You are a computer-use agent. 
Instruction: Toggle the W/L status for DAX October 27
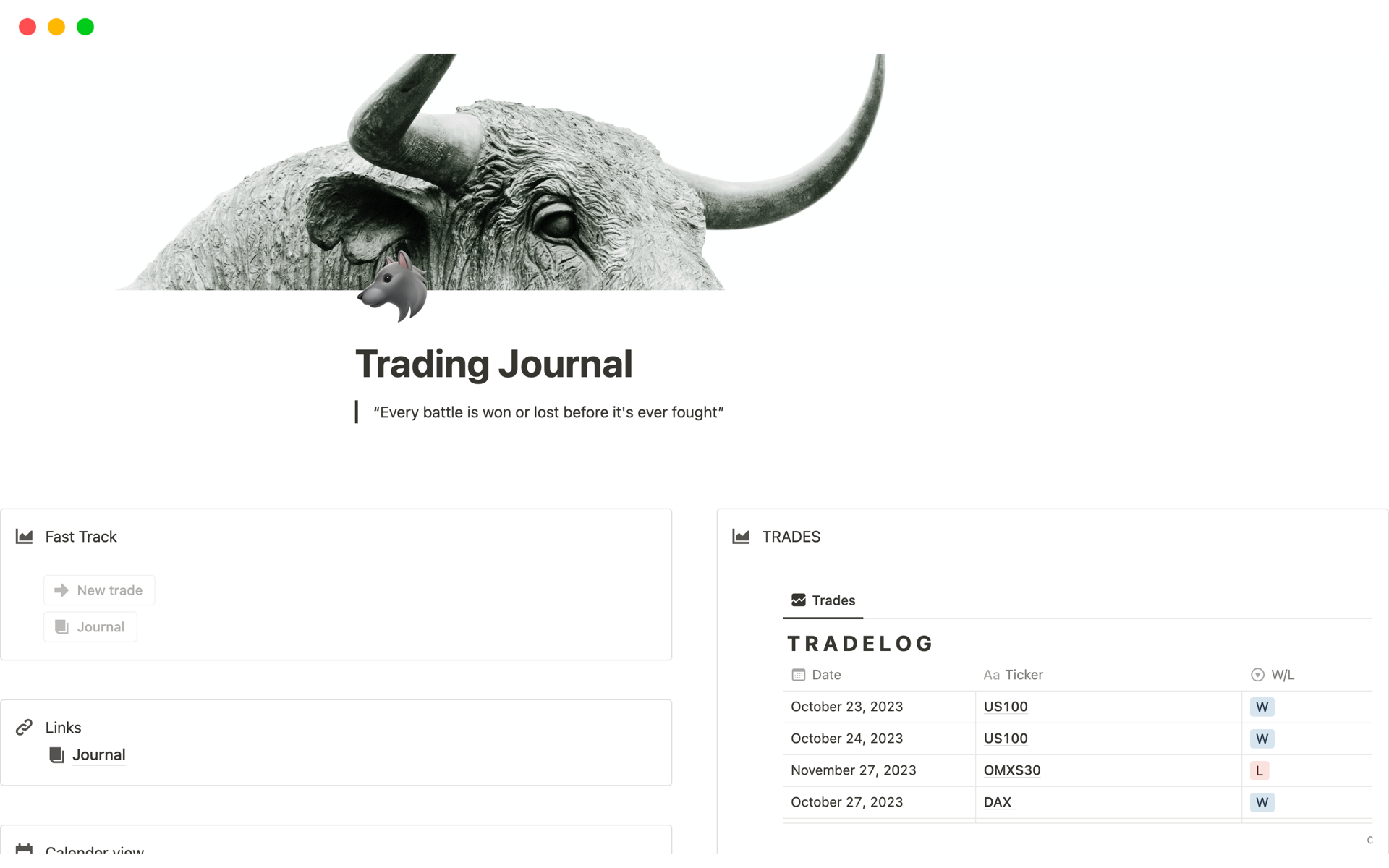pos(1262,801)
